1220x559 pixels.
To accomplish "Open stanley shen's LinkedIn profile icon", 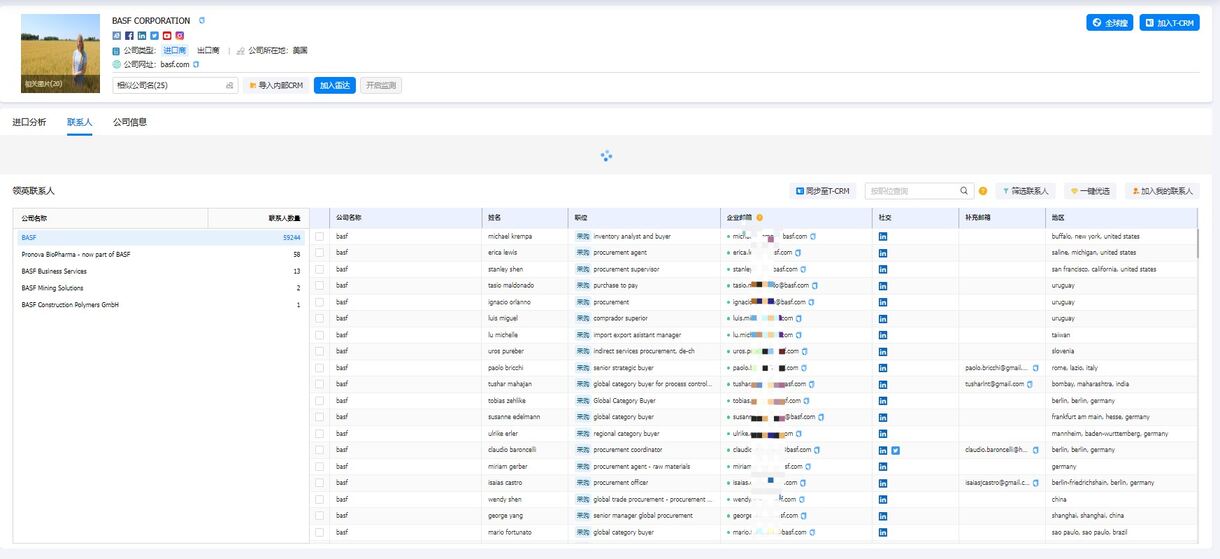I will (x=883, y=269).
